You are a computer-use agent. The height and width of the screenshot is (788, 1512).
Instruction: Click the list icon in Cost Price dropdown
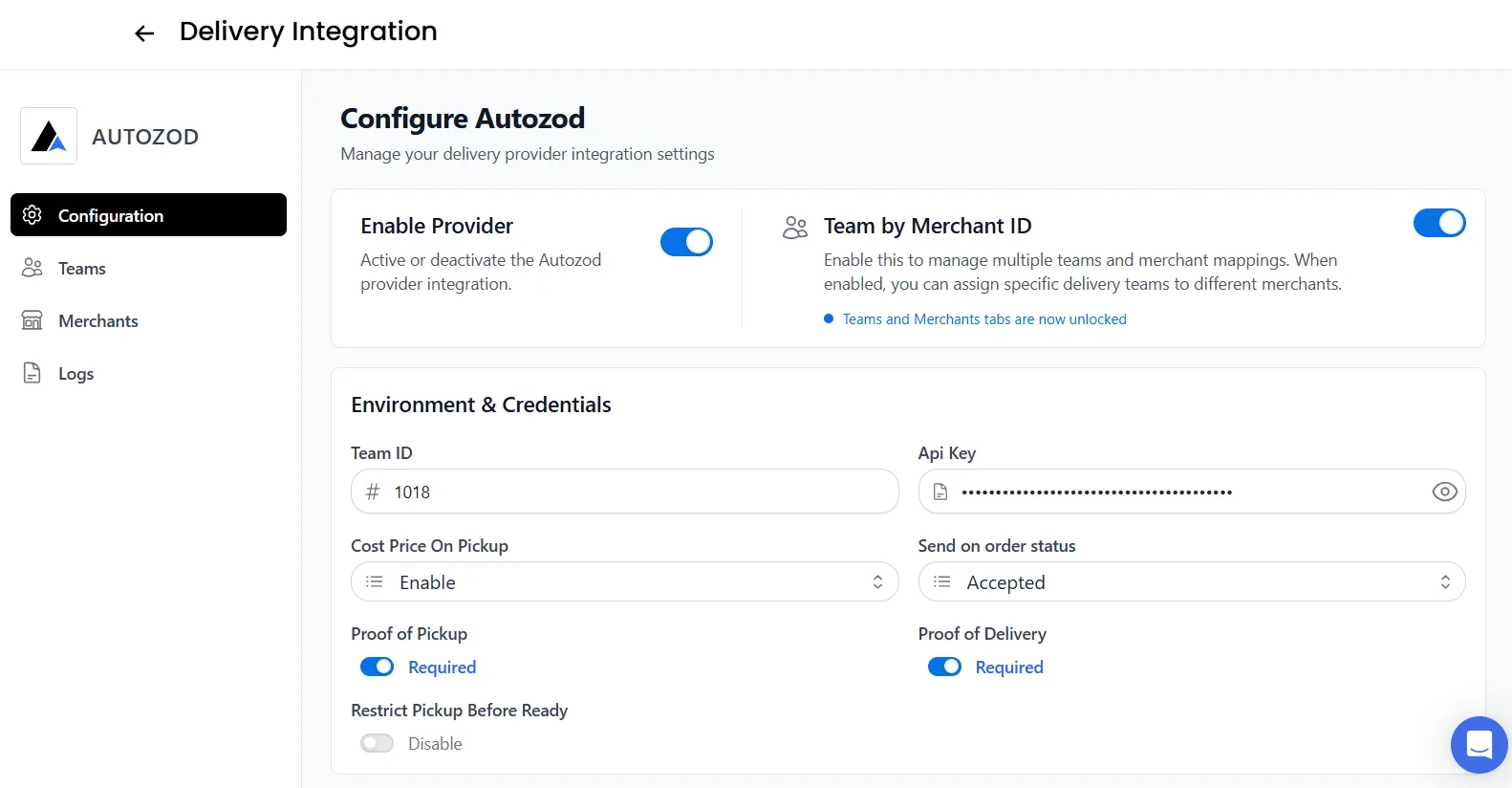[375, 581]
